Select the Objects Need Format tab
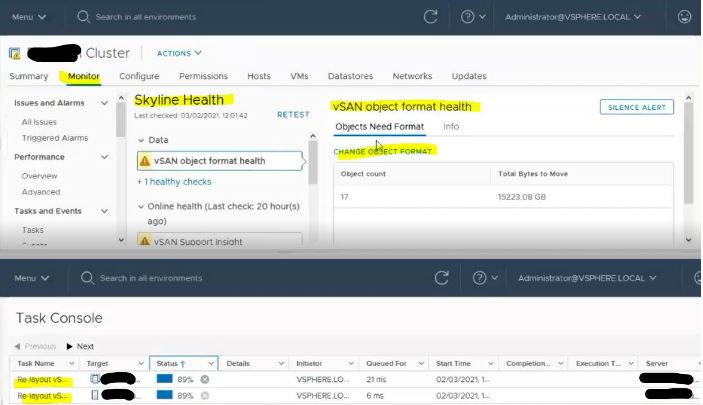The width and height of the screenshot is (703, 405). [x=379, y=127]
